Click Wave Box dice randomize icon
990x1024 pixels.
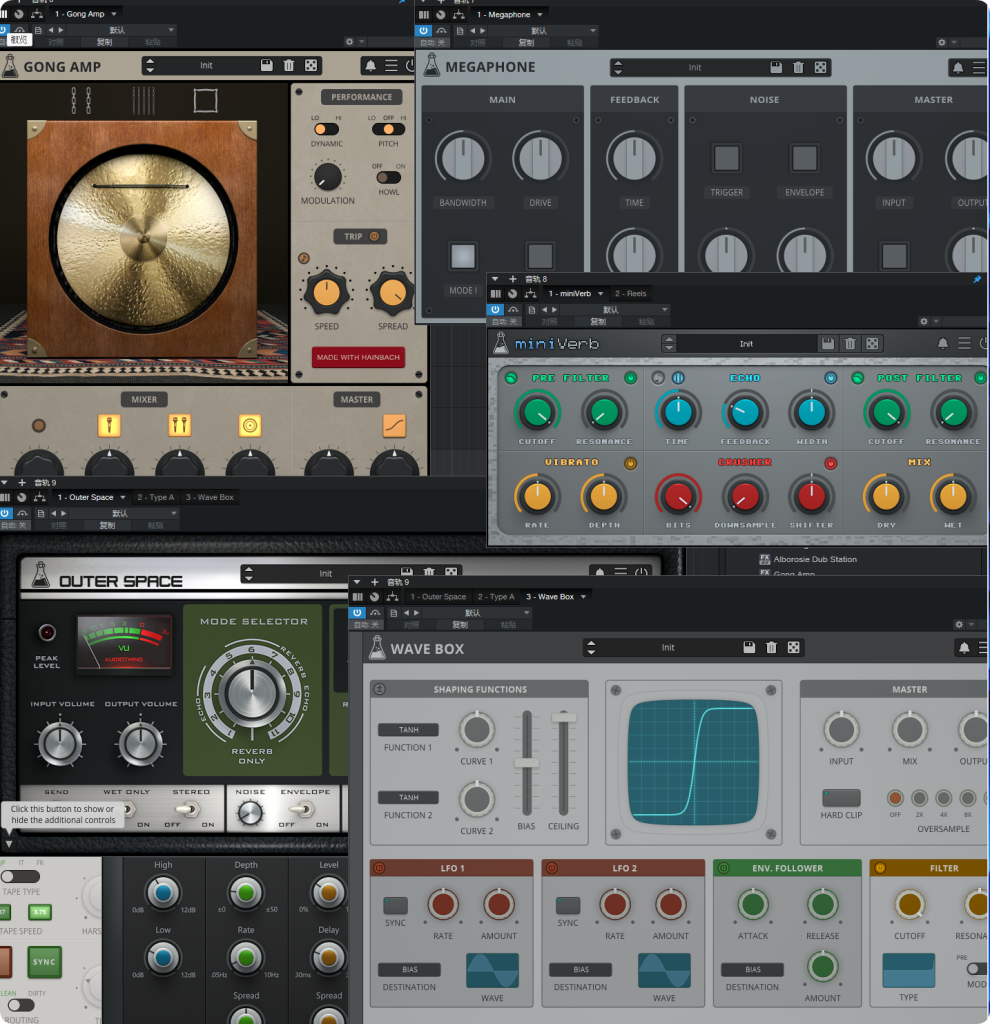pyautogui.click(x=793, y=647)
